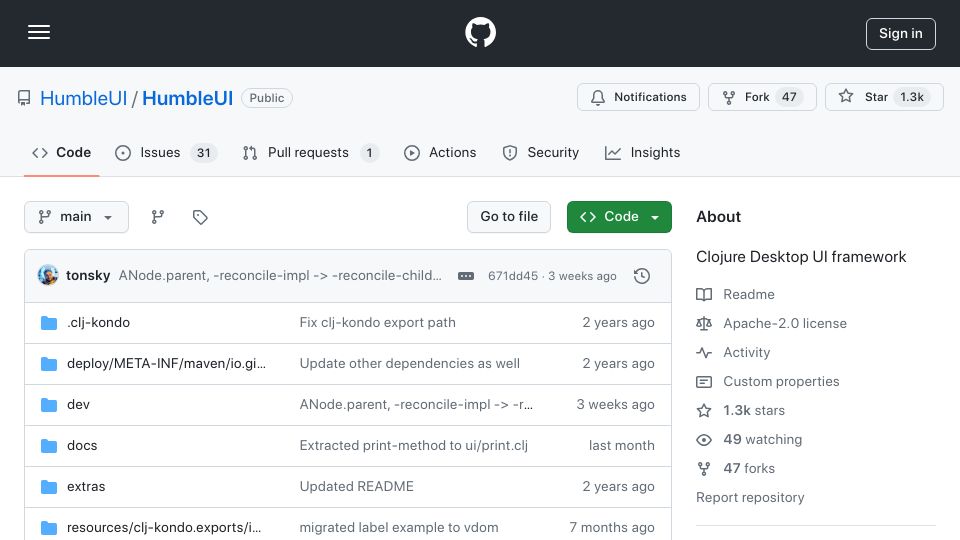The image size is (960, 540).
Task: Open the hamburger navigation menu
Action: [x=39, y=32]
